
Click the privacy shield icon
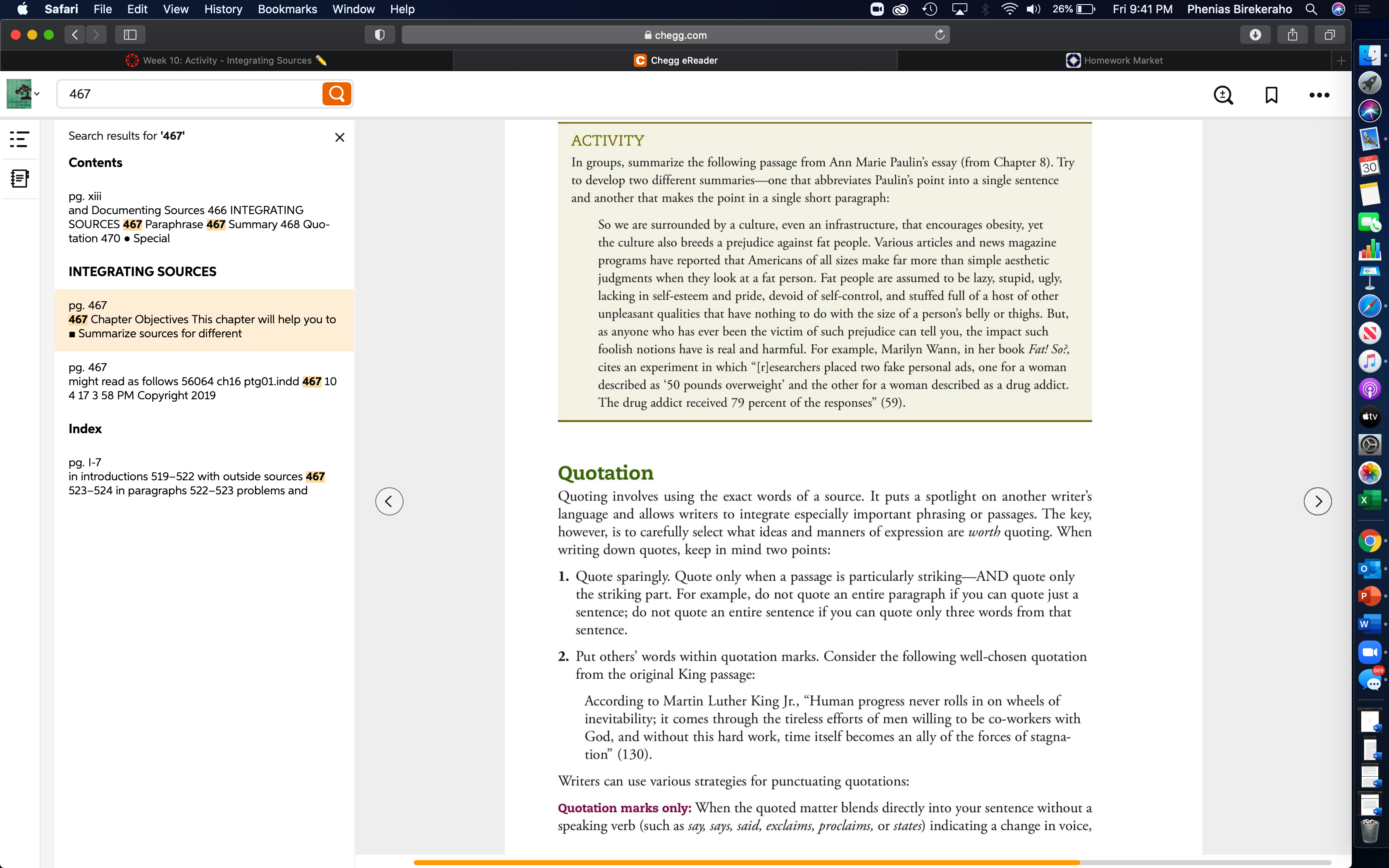click(x=379, y=34)
